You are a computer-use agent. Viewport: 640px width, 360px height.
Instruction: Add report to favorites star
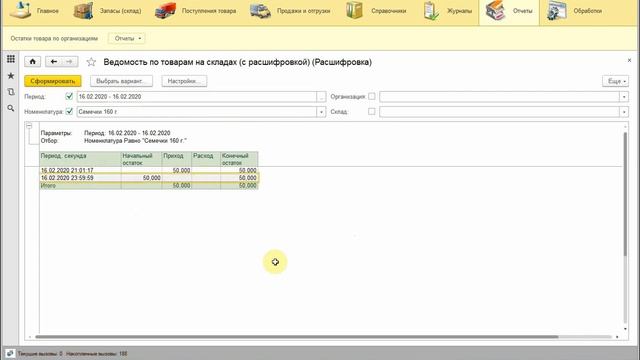91,62
